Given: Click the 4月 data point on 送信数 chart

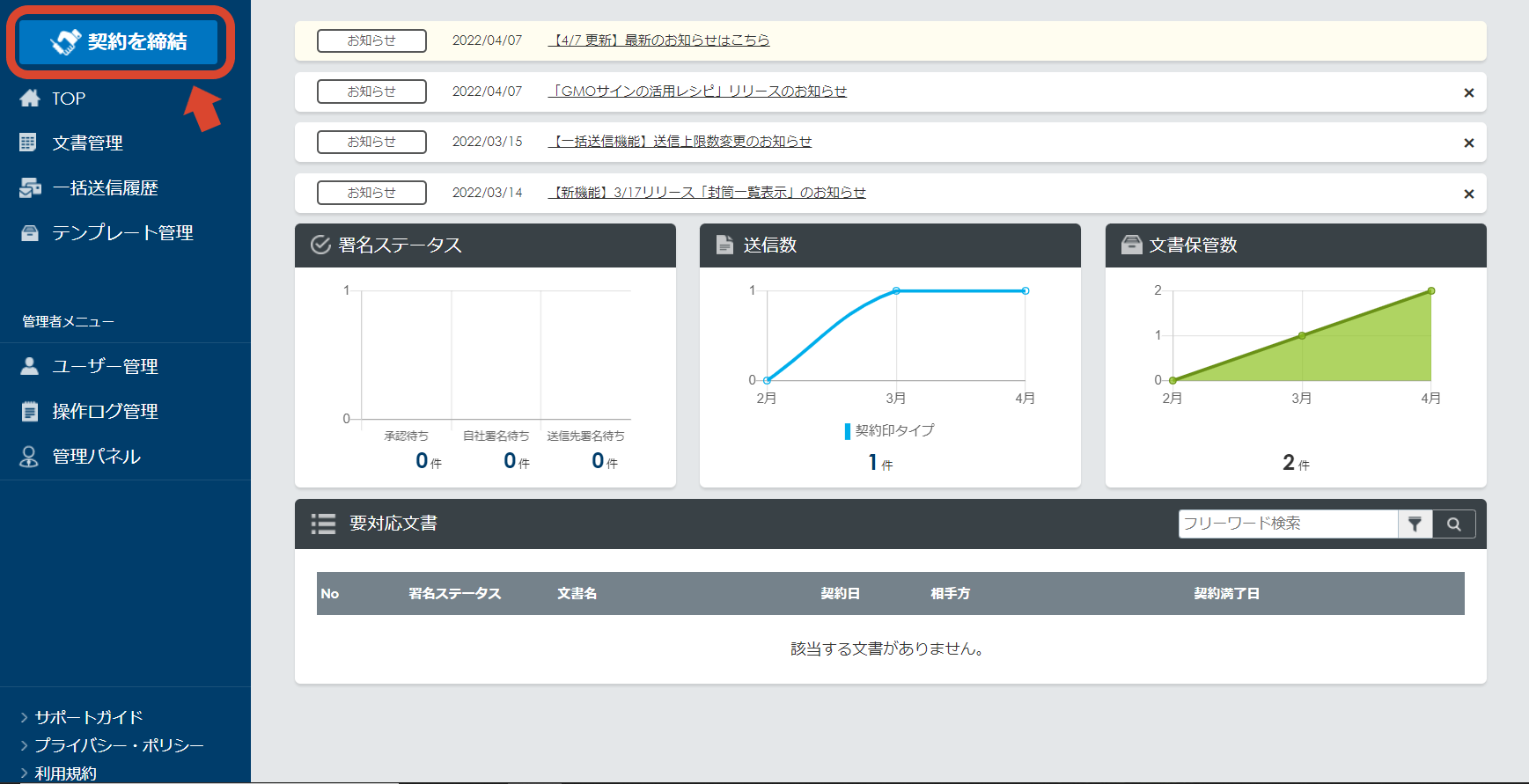Looking at the screenshot, I should pyautogui.click(x=1025, y=290).
